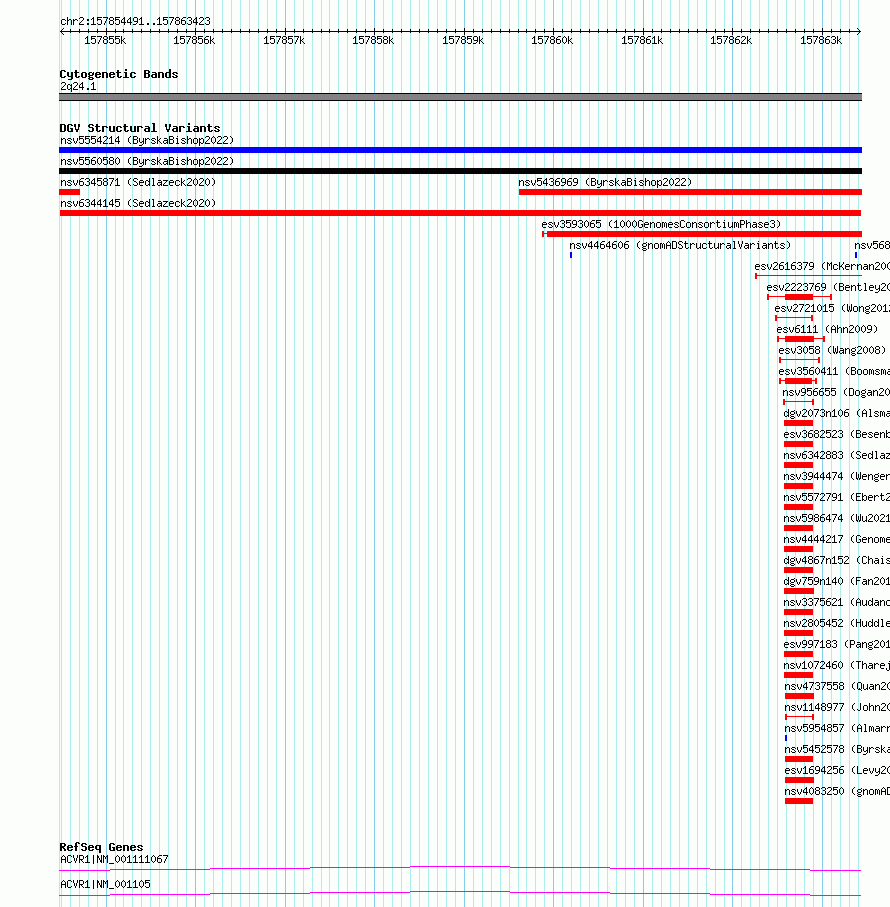The image size is (890, 907).
Task: Click the RefSeq Genes track title
Action: click(101, 847)
